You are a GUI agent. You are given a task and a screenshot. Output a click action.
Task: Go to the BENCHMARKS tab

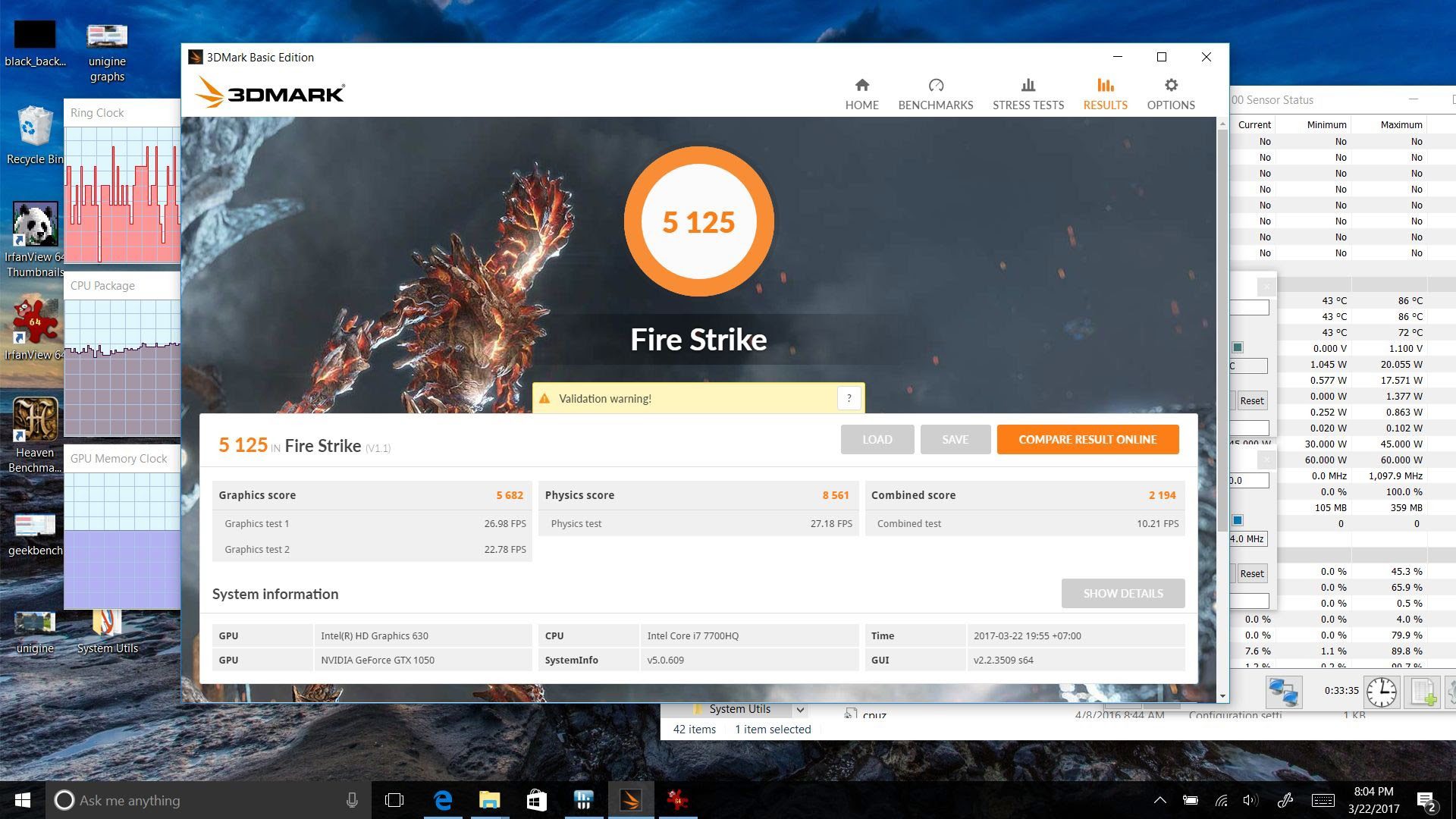click(x=935, y=94)
